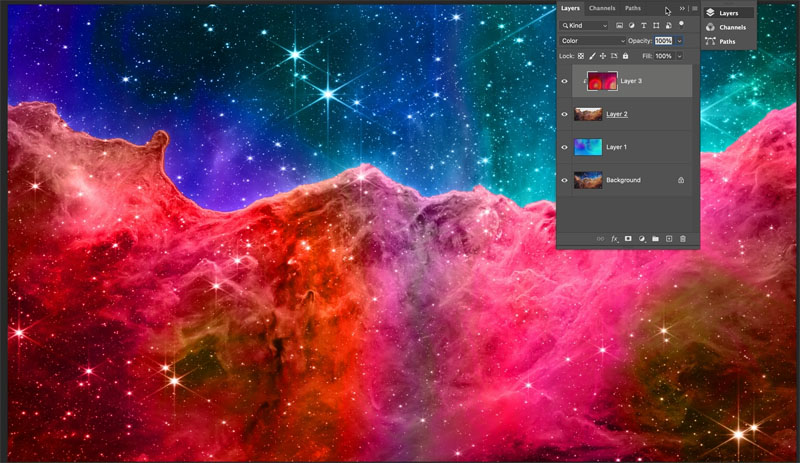The image size is (800, 463).
Task: Select the Layer 1 name
Action: coord(616,147)
